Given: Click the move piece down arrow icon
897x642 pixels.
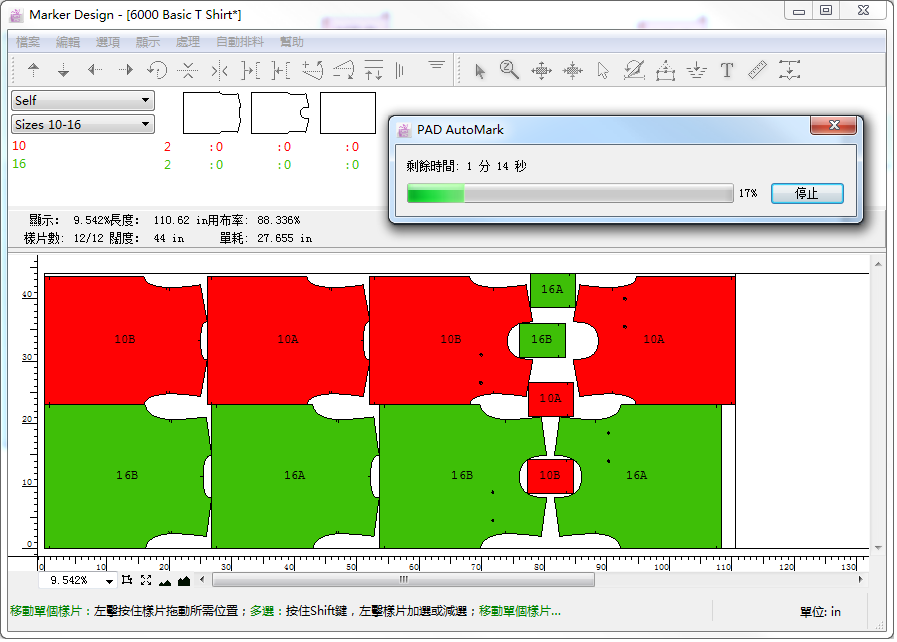Looking at the screenshot, I should 63,70.
